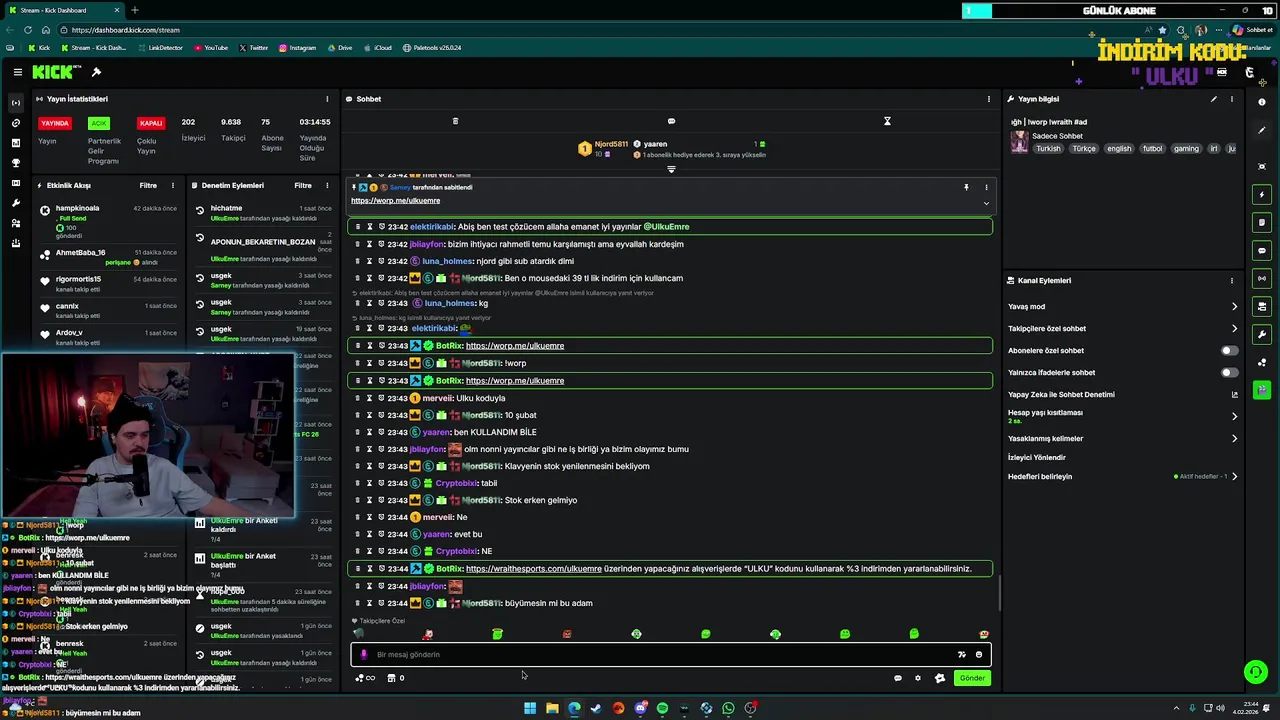Click the stream thumbnail in Yayın bilgisi

[x=1019, y=142]
